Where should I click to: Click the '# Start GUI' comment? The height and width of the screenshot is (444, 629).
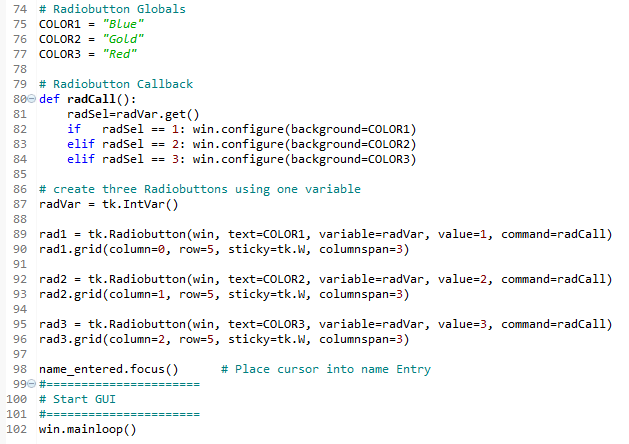point(77,399)
